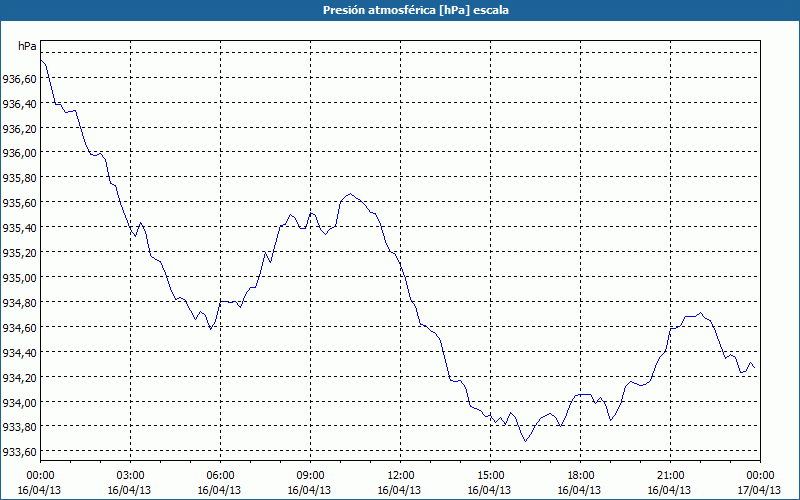Click the "hPa" unit label
The image size is (800, 500).
tap(27, 46)
